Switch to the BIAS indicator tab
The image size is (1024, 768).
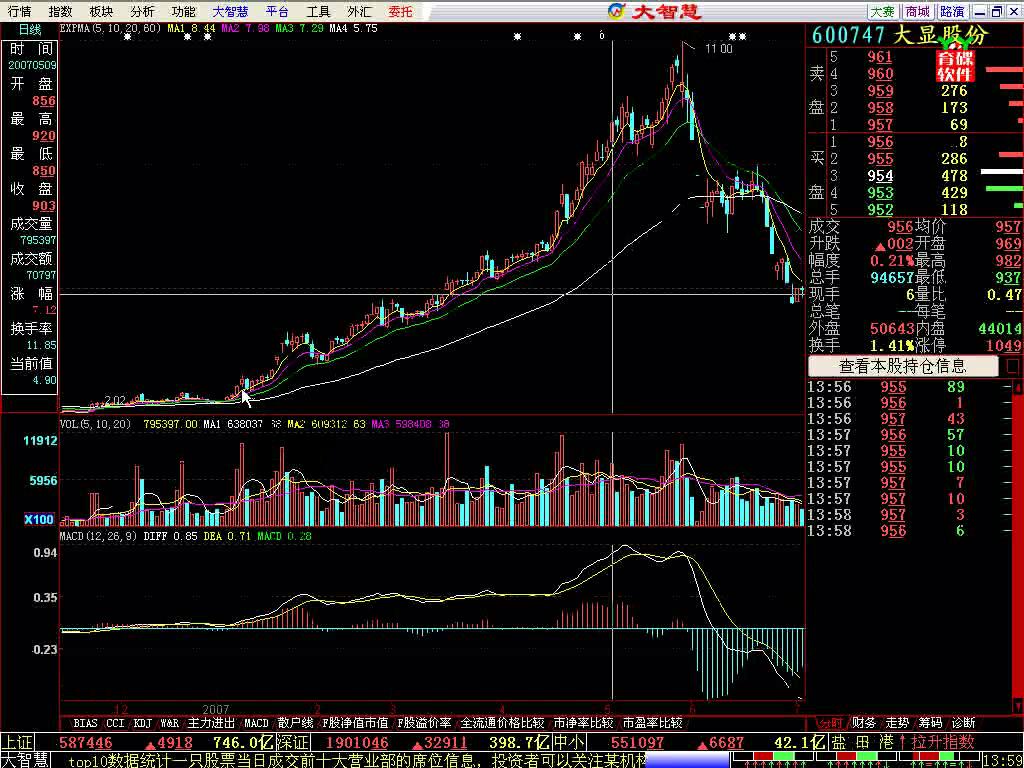click(85, 723)
